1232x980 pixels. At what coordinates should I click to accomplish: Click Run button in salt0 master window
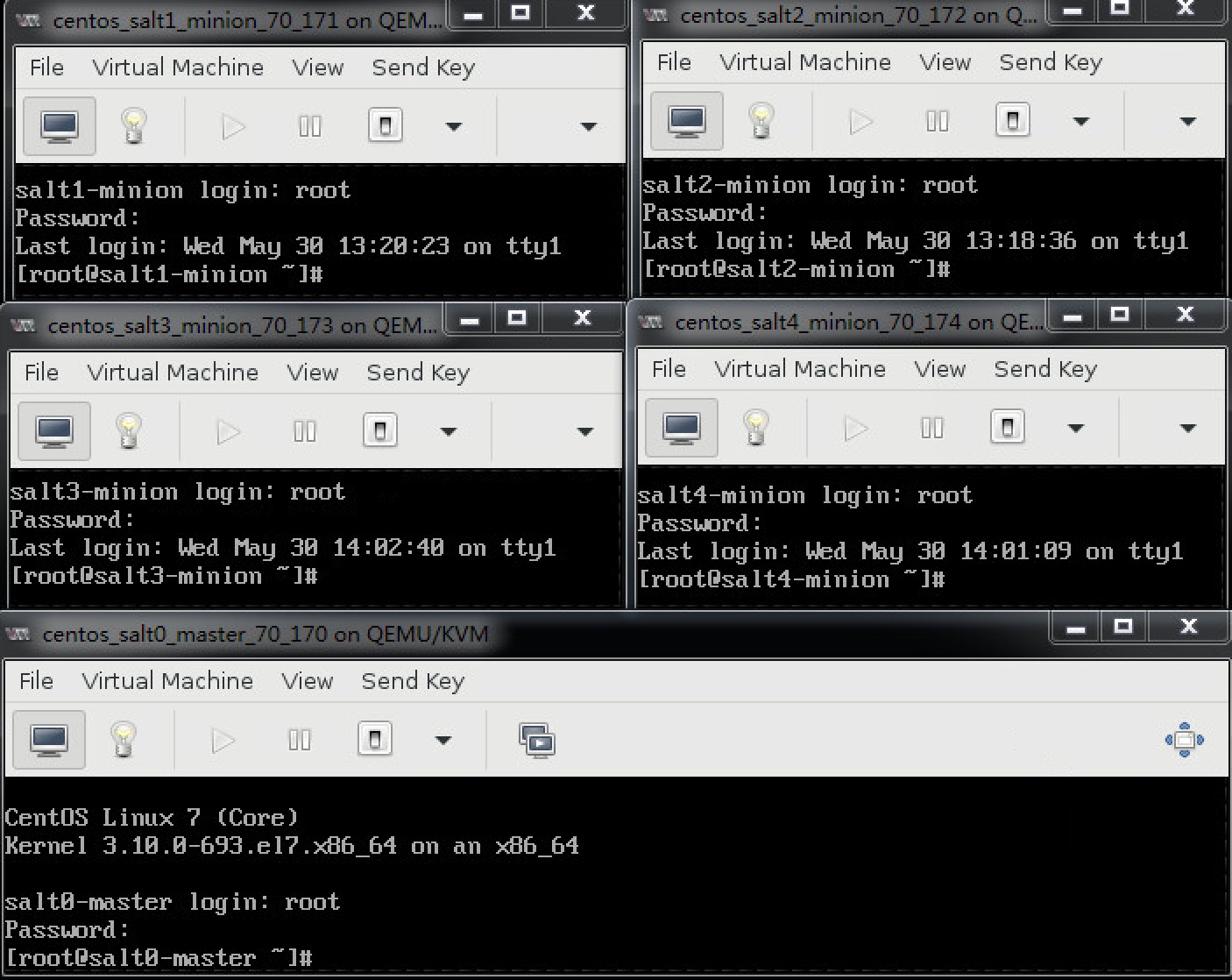223,741
